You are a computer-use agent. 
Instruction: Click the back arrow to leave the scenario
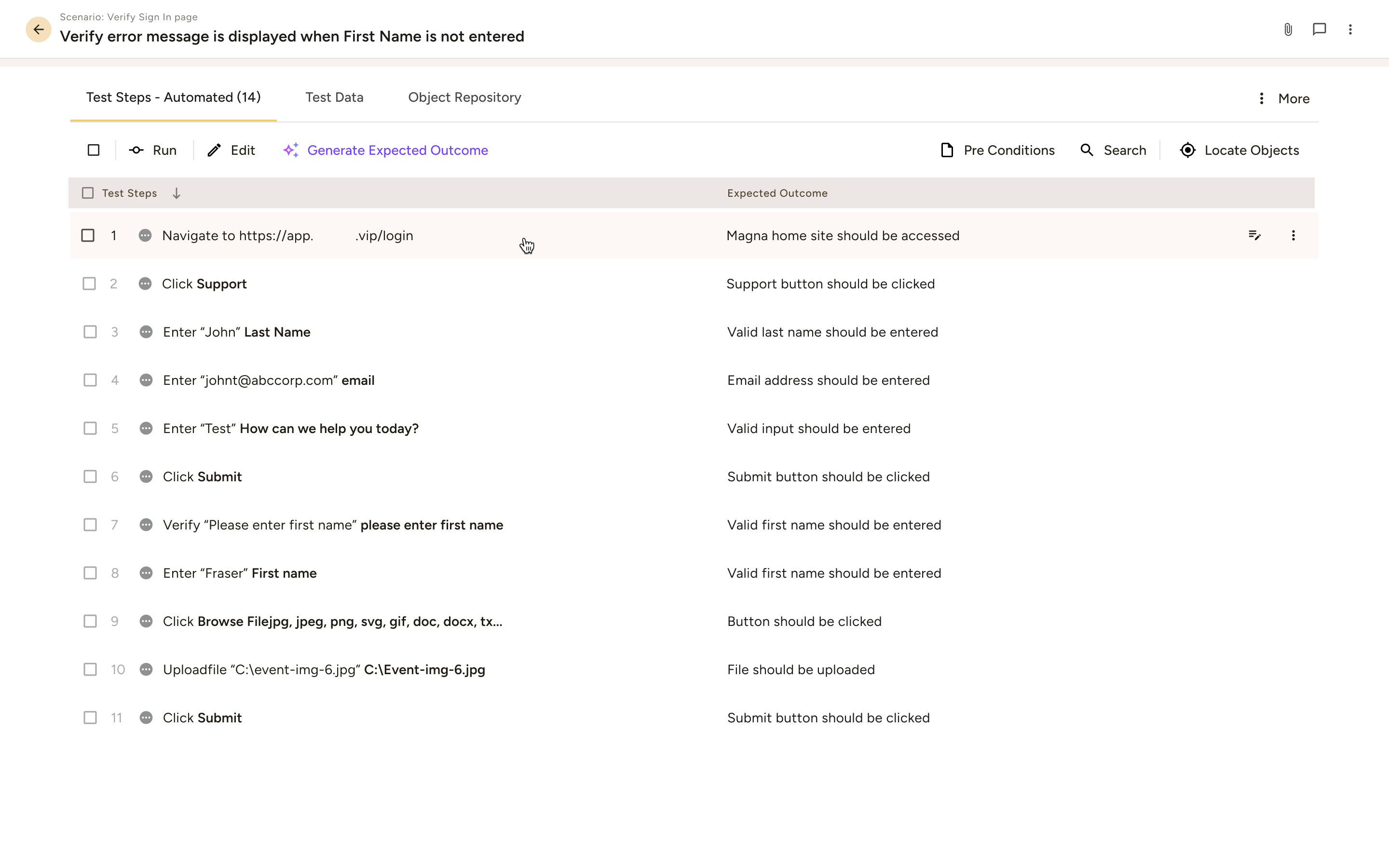39,29
